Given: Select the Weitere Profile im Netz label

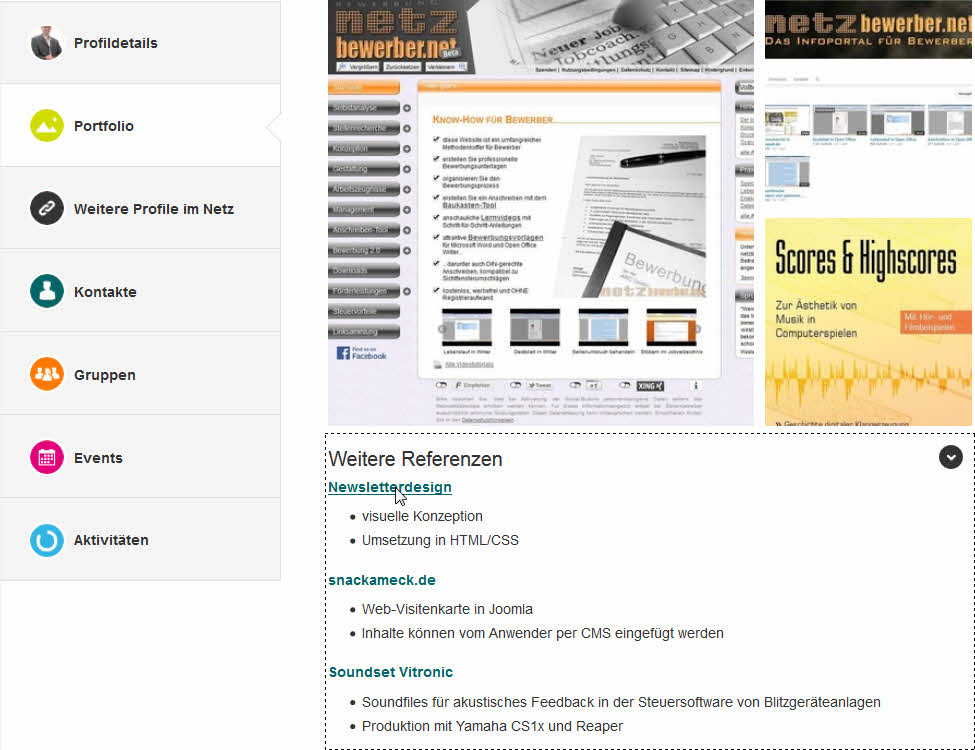Looking at the screenshot, I should click(153, 209).
